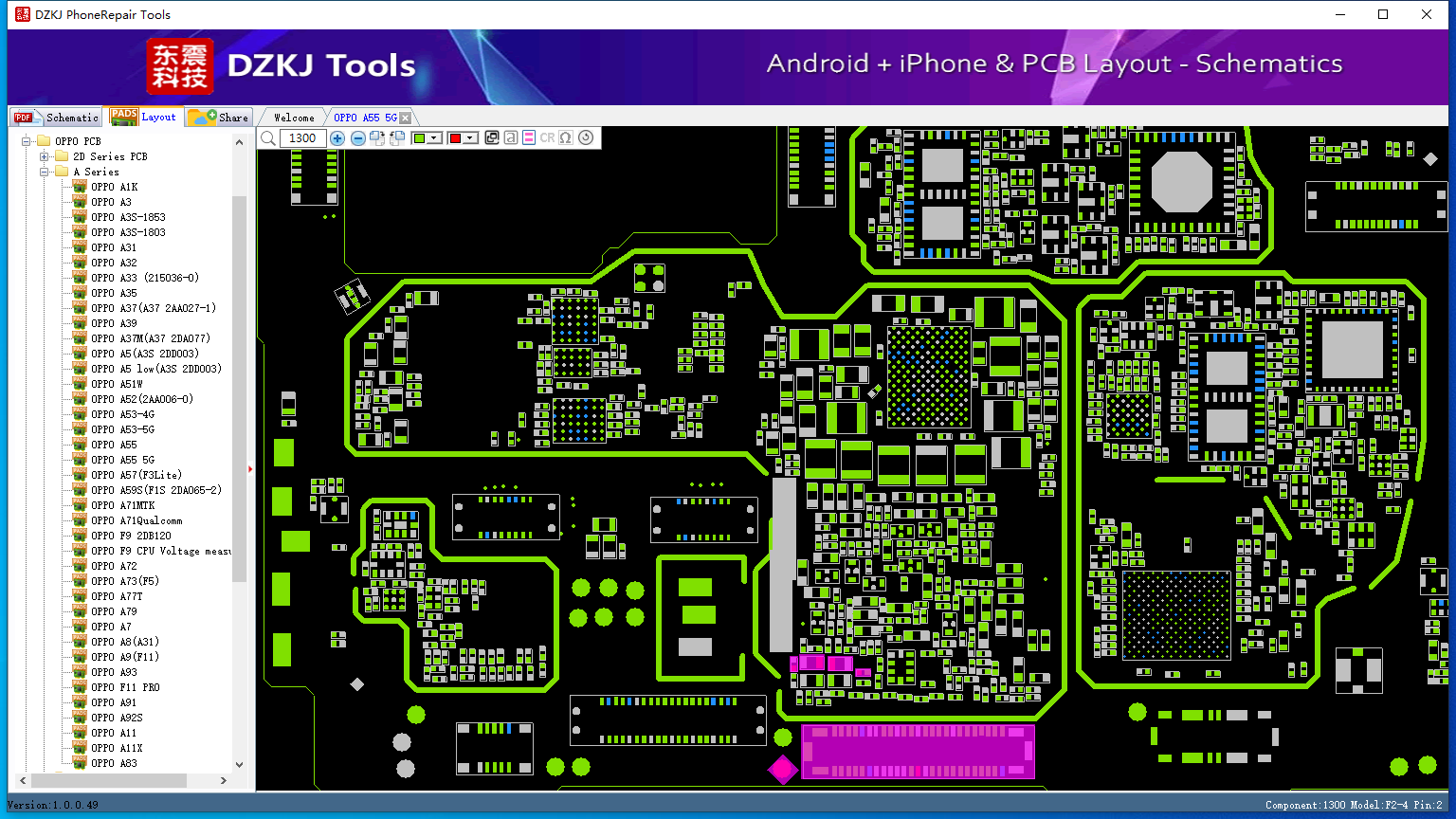Collapse the A Series folder

click(45, 172)
